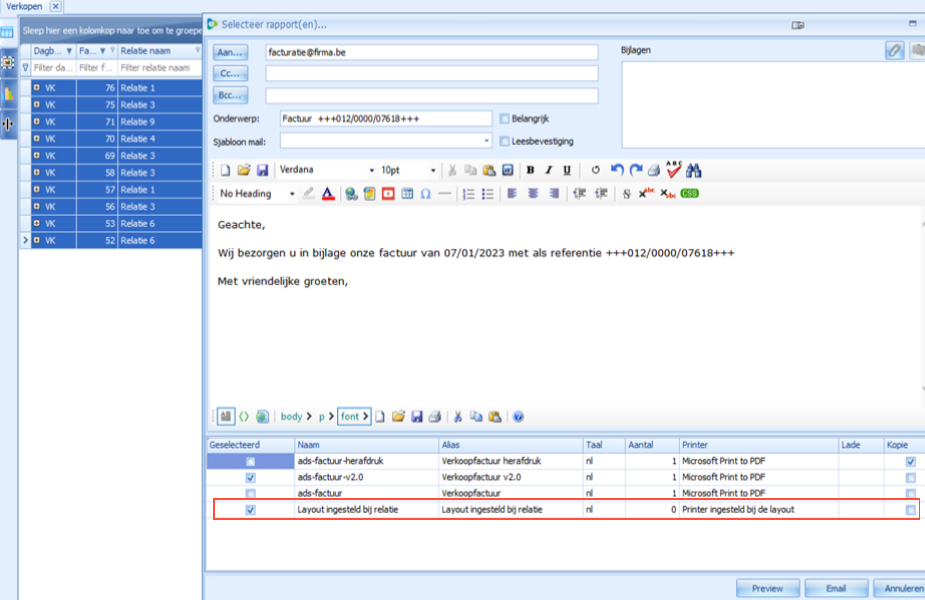
Task: Apply superscript formatting
Action: tap(647, 193)
